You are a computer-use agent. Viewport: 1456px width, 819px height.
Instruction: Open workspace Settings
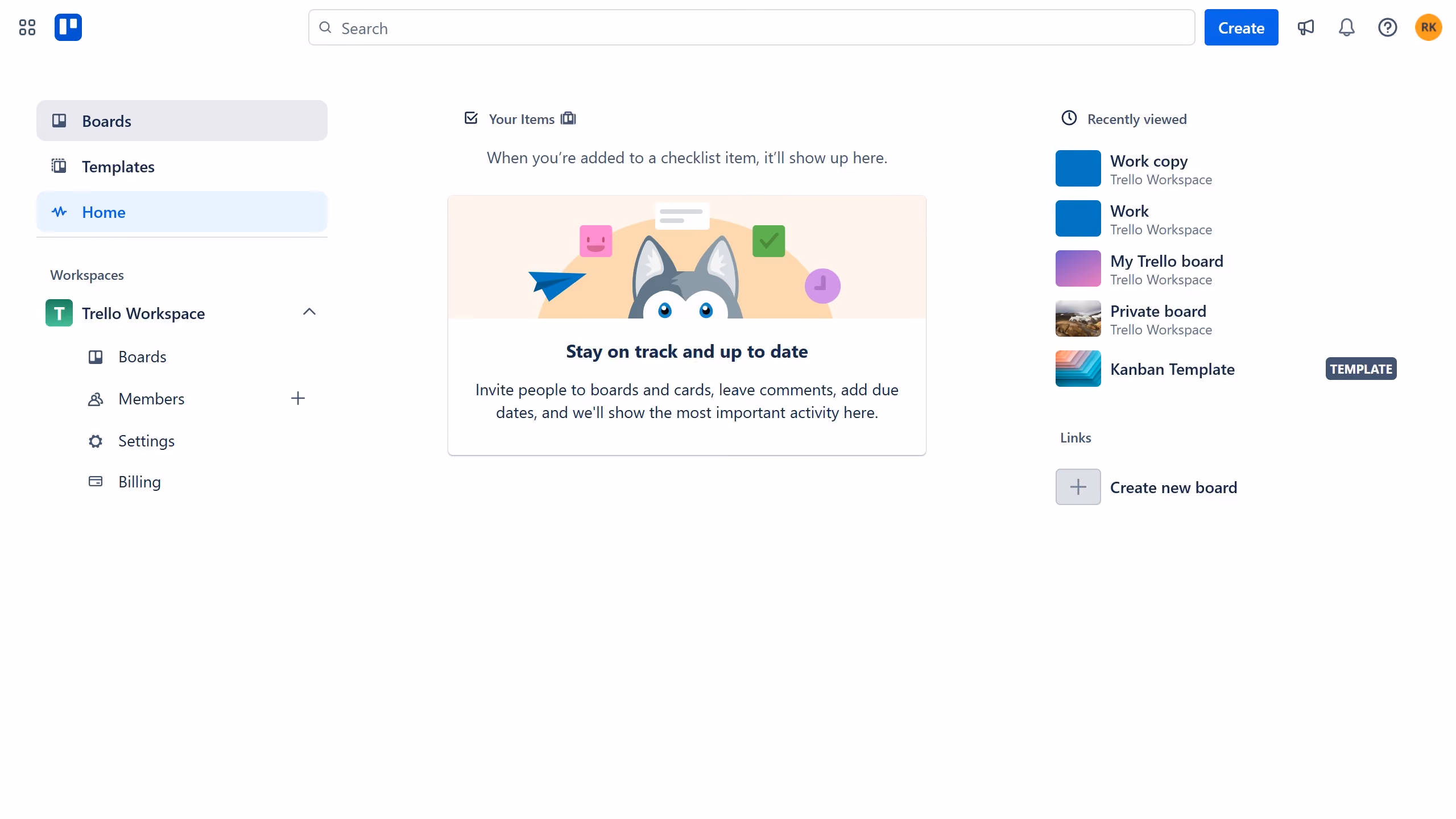(146, 441)
